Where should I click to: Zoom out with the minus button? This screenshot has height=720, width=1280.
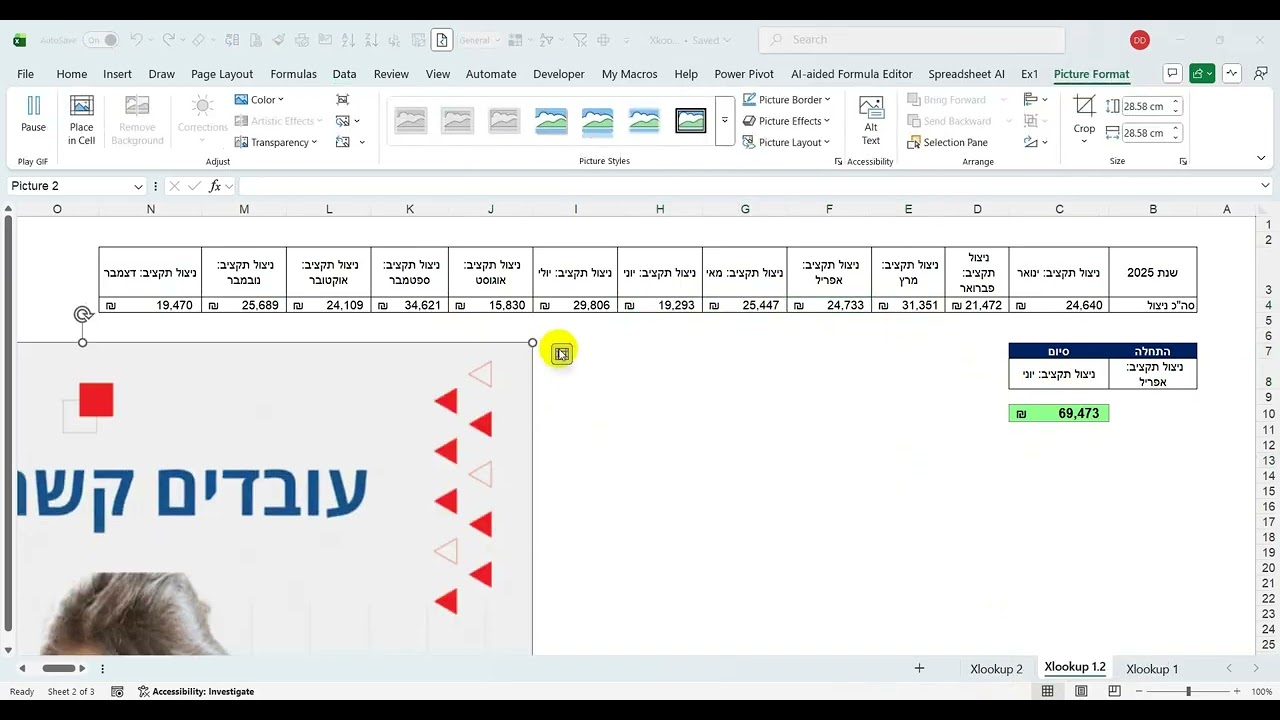pos(1138,691)
